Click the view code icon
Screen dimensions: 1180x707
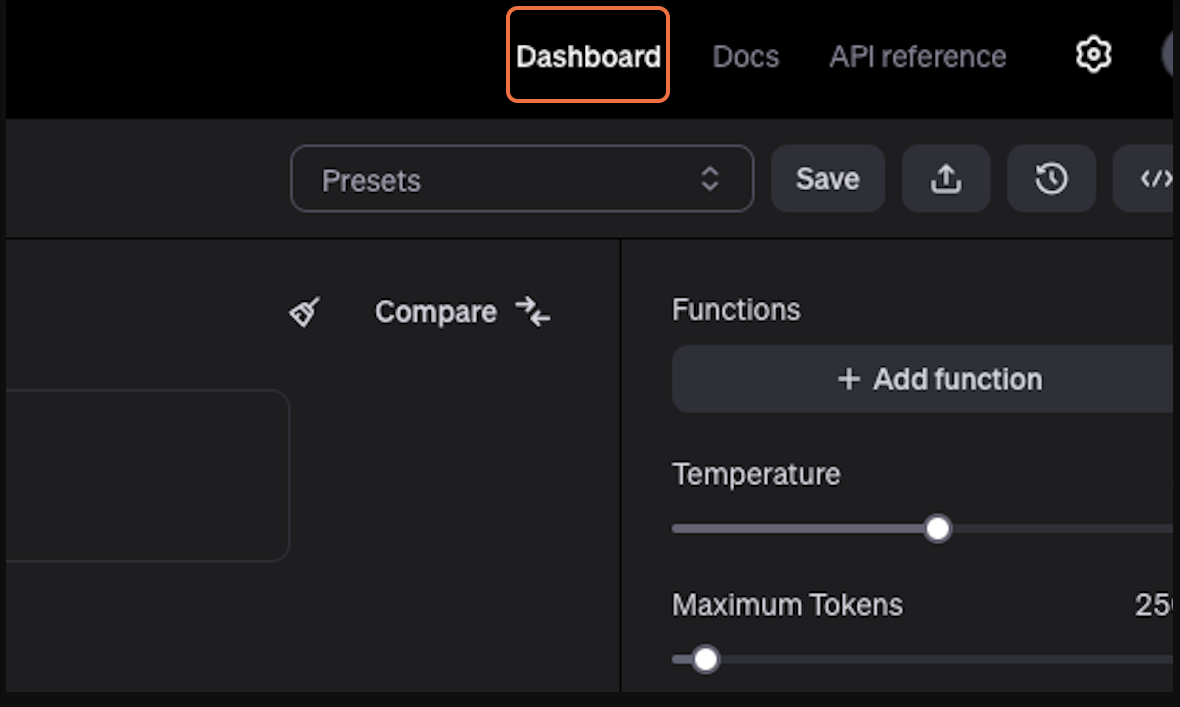coord(1153,179)
